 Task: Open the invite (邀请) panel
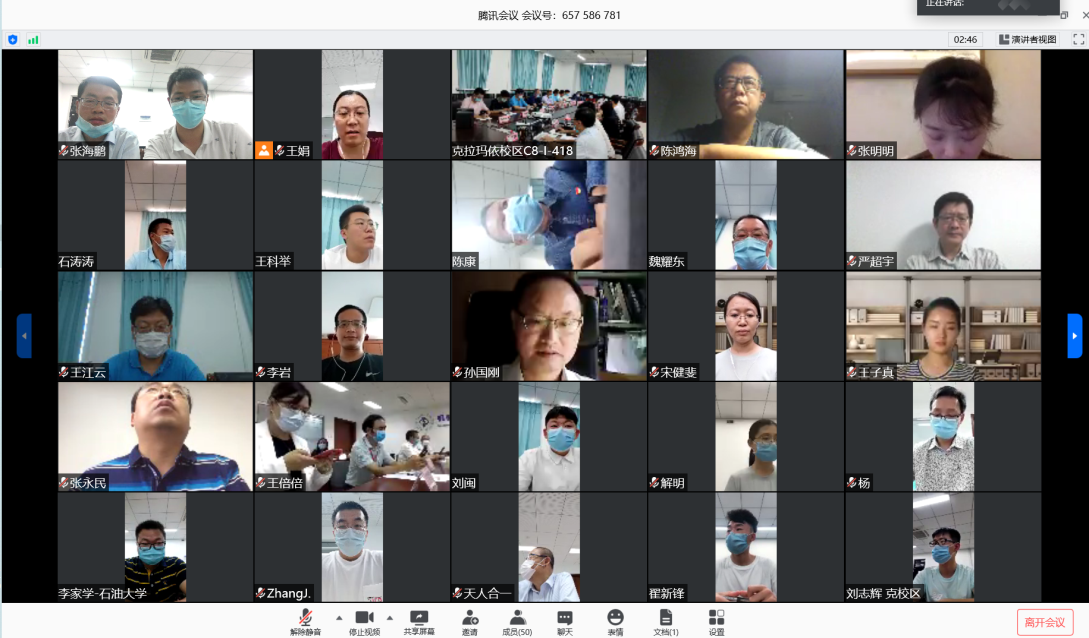(x=469, y=620)
